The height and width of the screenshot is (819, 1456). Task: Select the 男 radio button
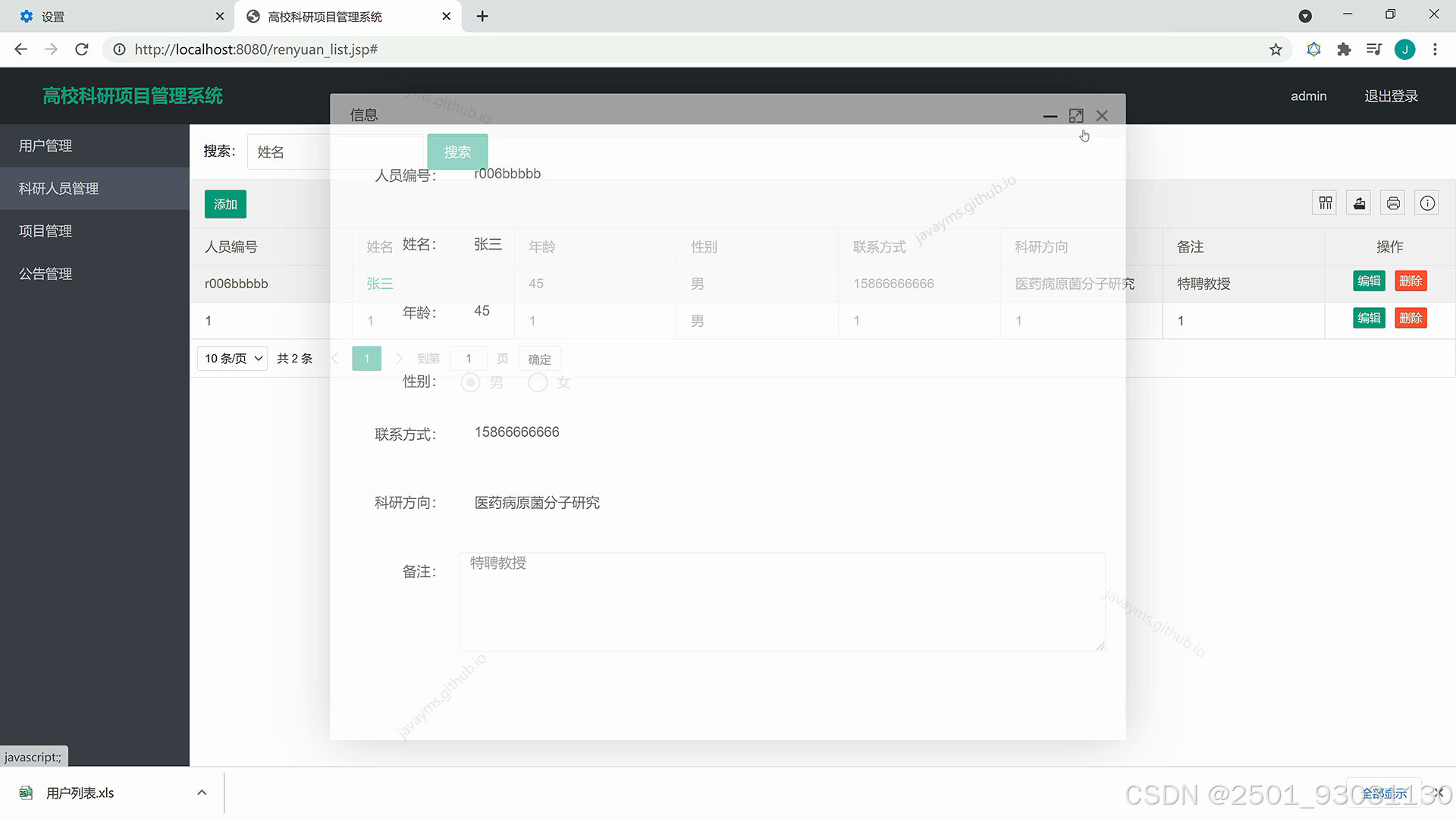pos(470,382)
